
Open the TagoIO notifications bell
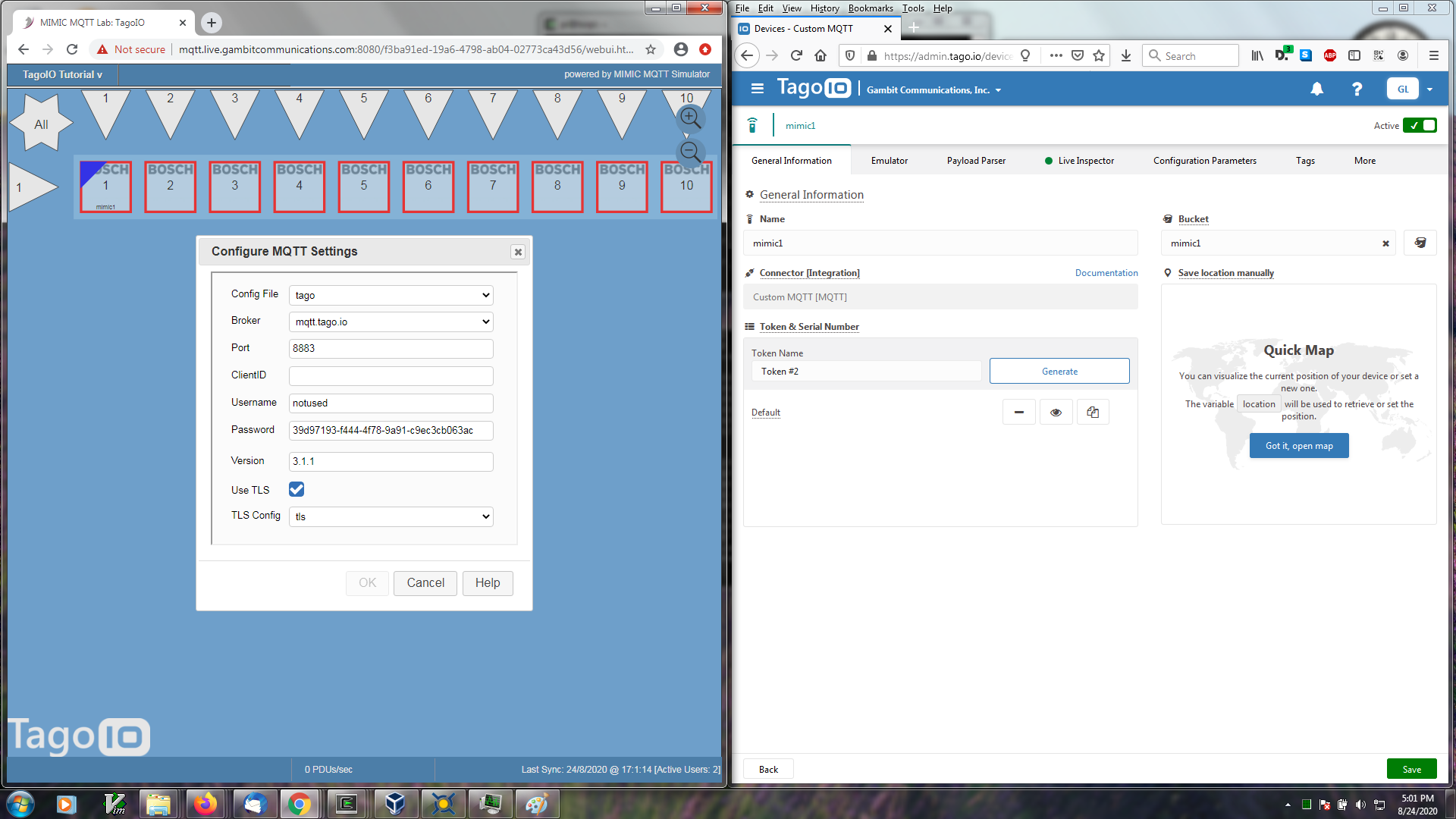(x=1317, y=89)
